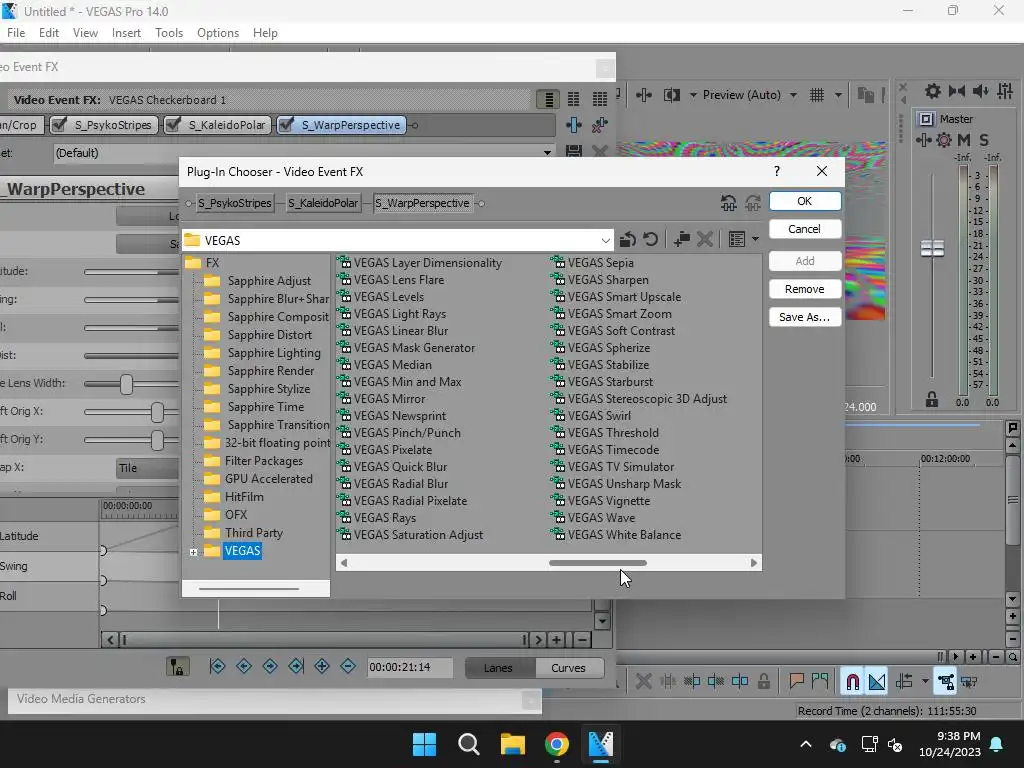Switch to Curves view
The width and height of the screenshot is (1024, 768).
pyautogui.click(x=568, y=667)
